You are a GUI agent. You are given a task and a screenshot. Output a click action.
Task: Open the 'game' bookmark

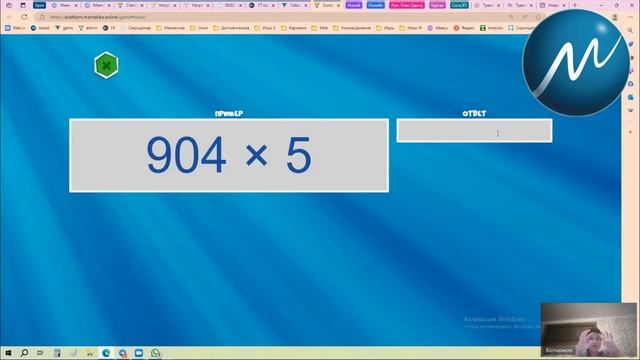pos(64,28)
